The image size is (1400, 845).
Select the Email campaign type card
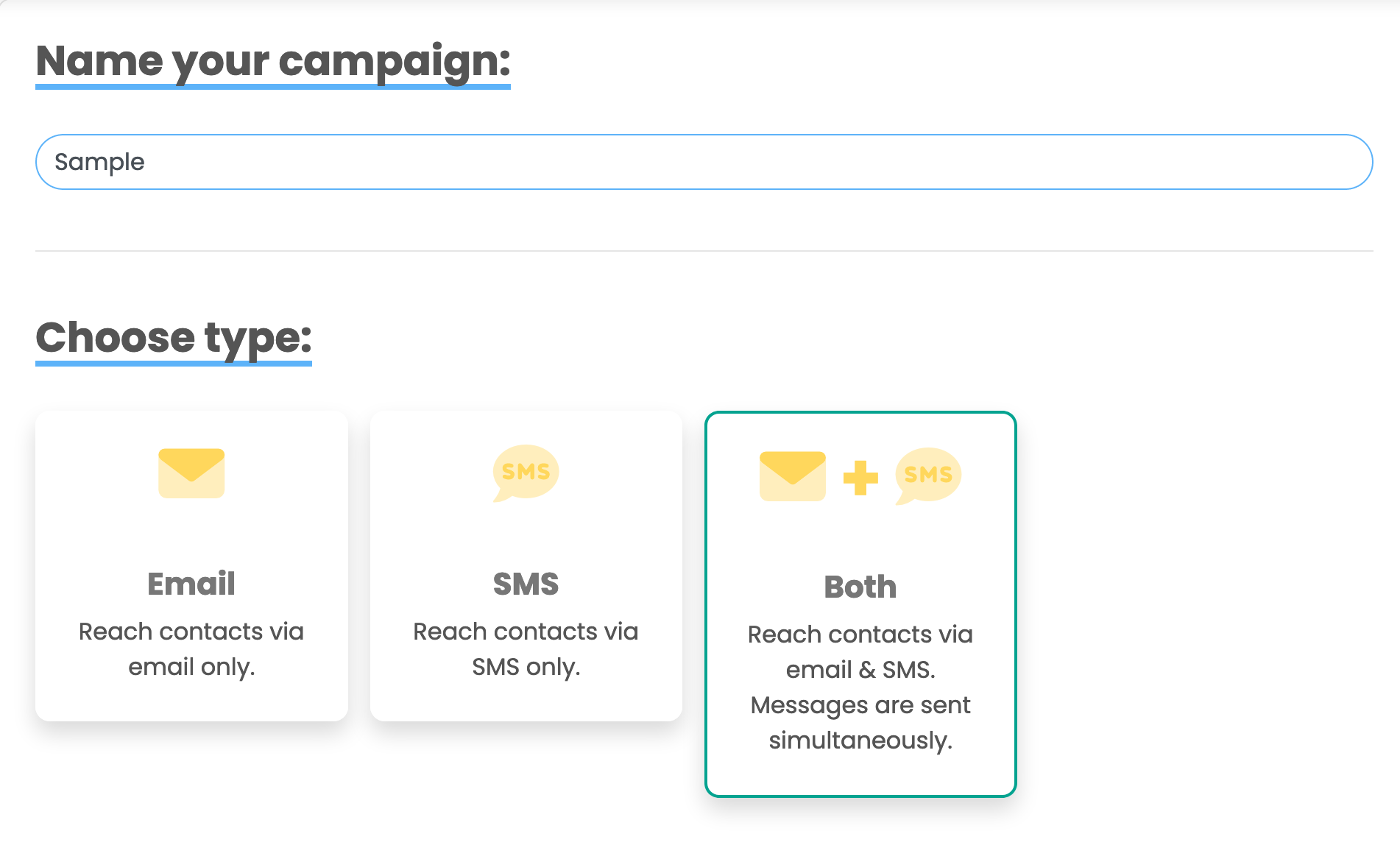tap(191, 545)
